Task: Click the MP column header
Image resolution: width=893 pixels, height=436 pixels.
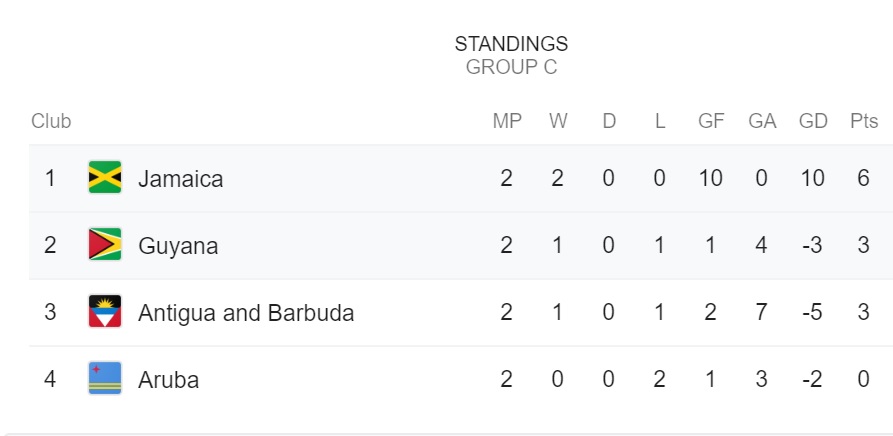Action: click(x=507, y=121)
